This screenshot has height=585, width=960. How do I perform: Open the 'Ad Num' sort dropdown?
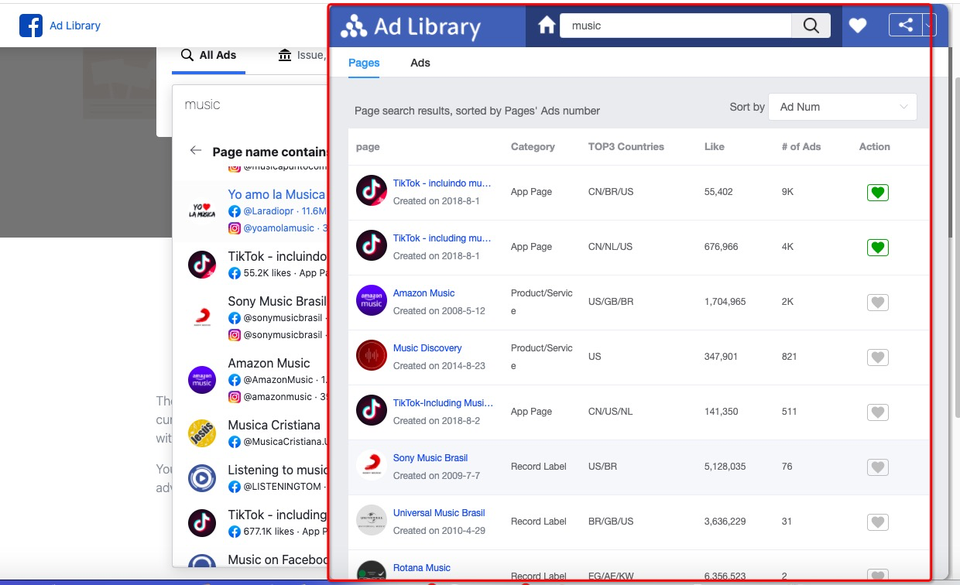point(842,107)
